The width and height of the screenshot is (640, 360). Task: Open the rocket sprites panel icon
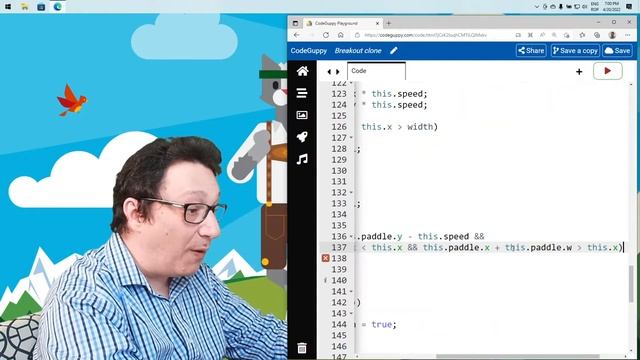point(302,137)
